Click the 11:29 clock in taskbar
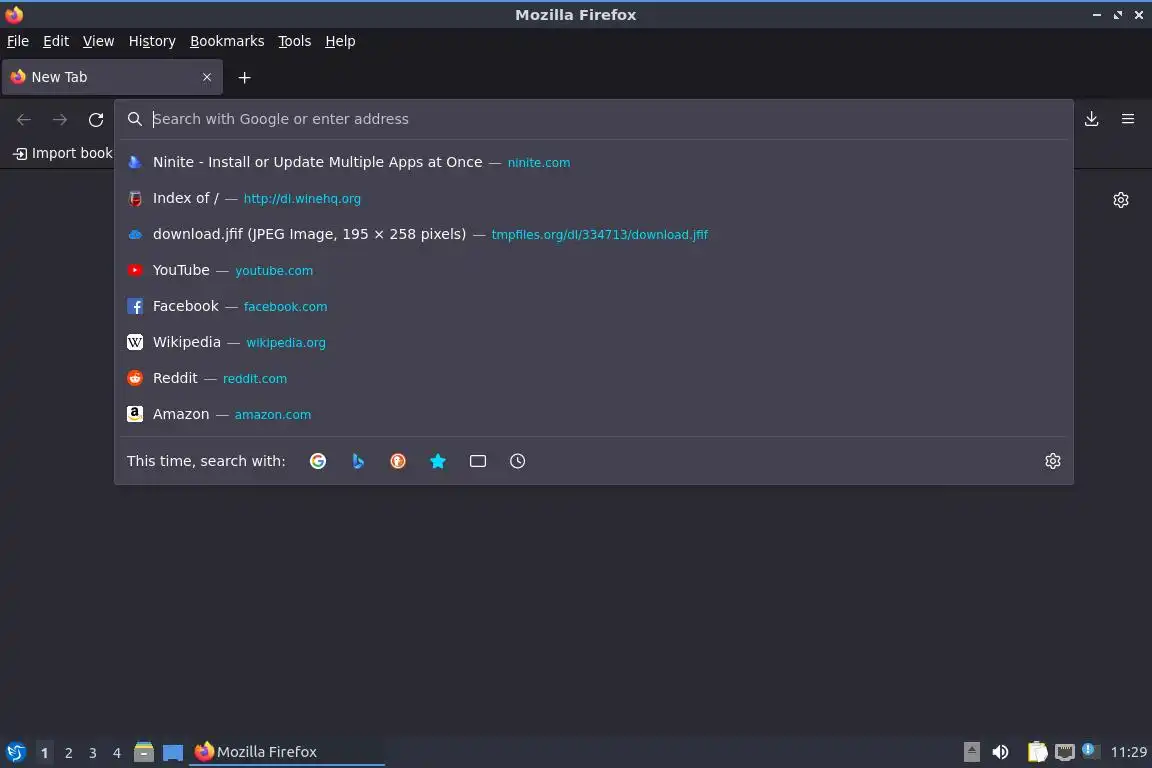The height and width of the screenshot is (768, 1152). 1128,752
